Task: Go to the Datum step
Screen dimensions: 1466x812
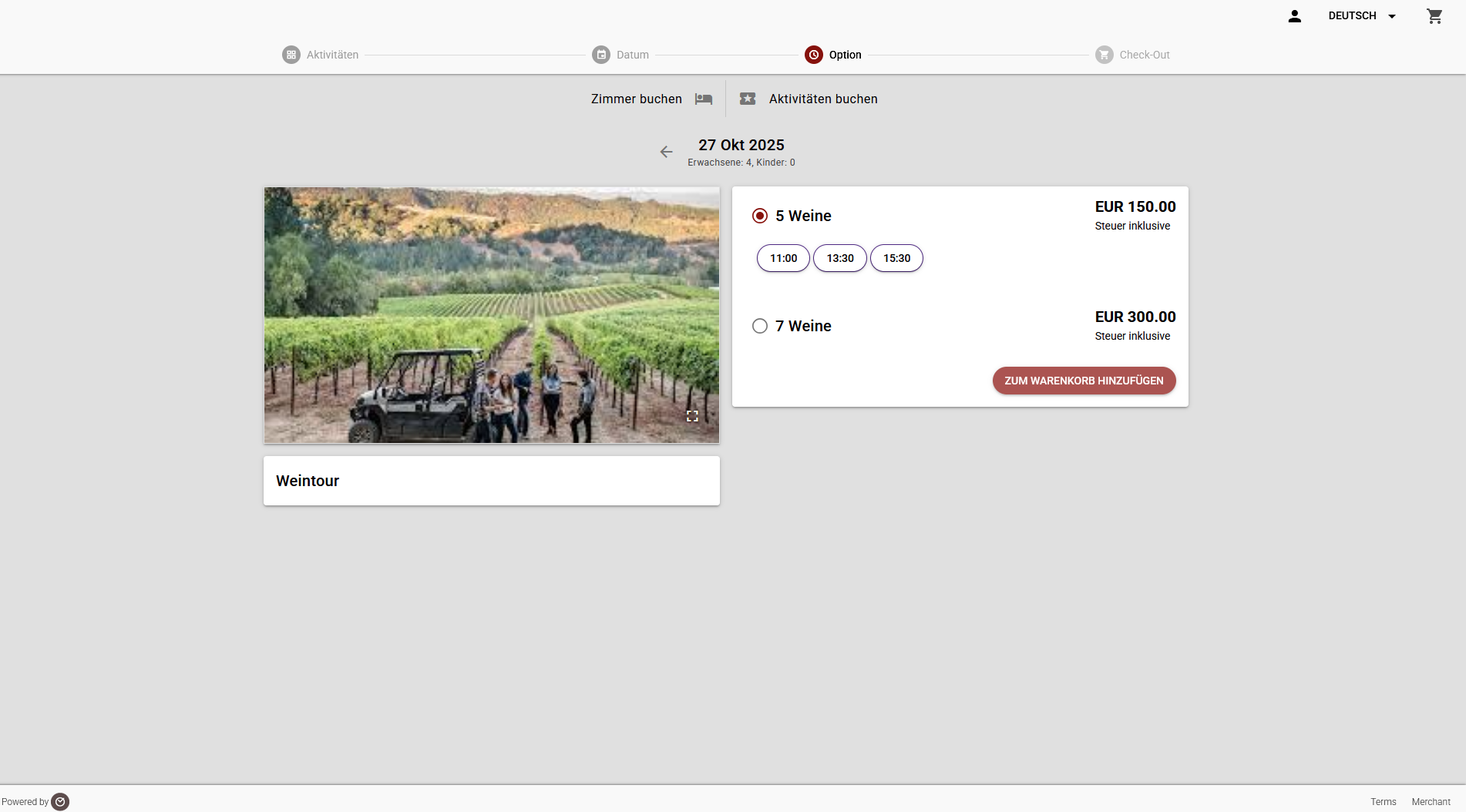Action: (x=620, y=55)
